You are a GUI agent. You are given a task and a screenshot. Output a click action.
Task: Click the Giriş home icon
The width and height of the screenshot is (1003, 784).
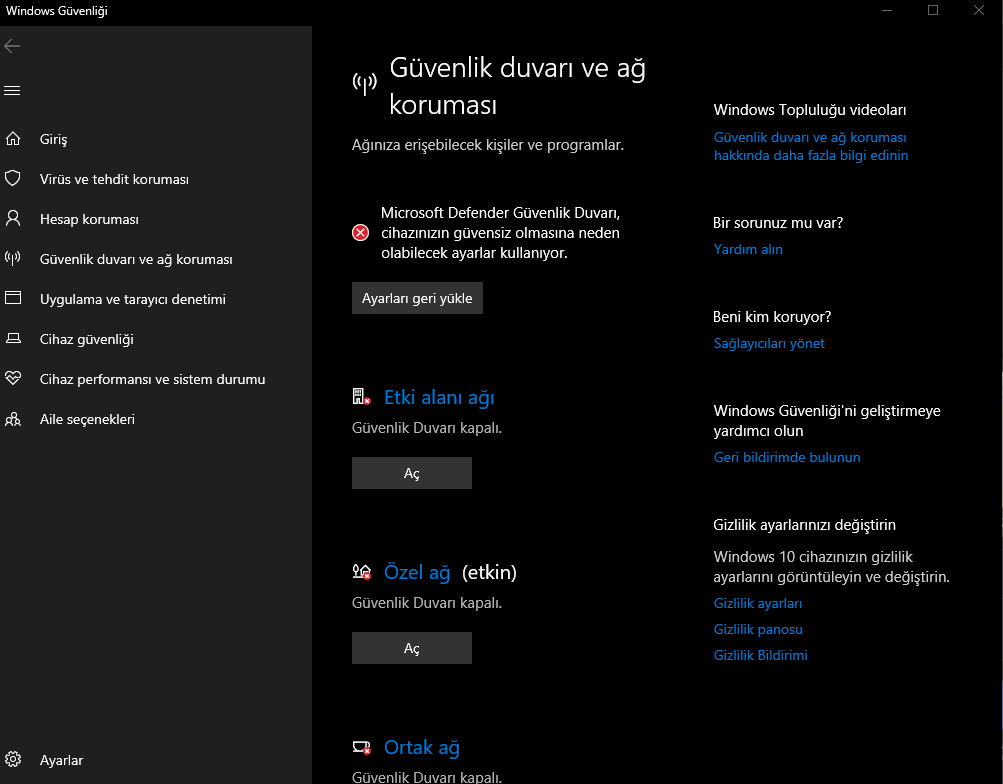point(13,139)
